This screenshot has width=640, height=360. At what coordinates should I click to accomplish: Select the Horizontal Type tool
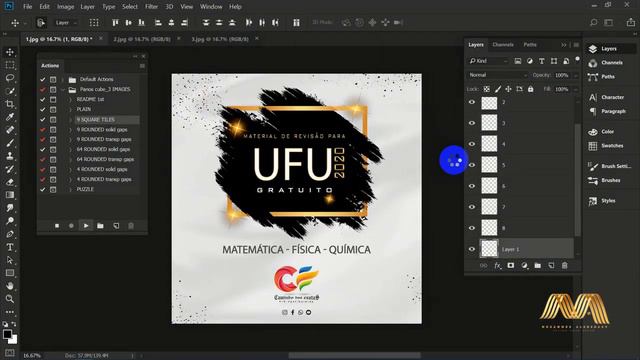tap(10, 247)
